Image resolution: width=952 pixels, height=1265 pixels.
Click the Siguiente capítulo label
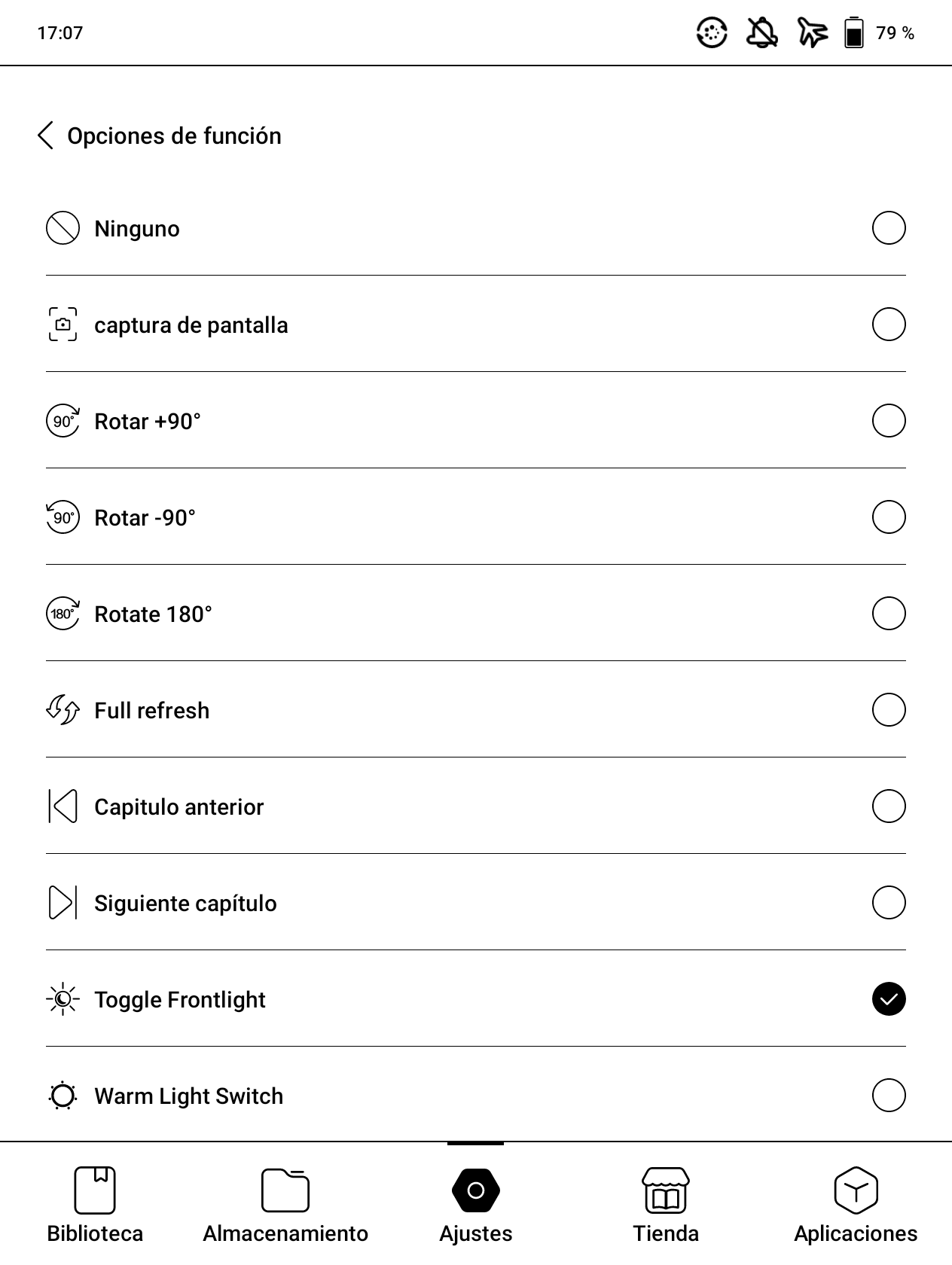pos(185,903)
